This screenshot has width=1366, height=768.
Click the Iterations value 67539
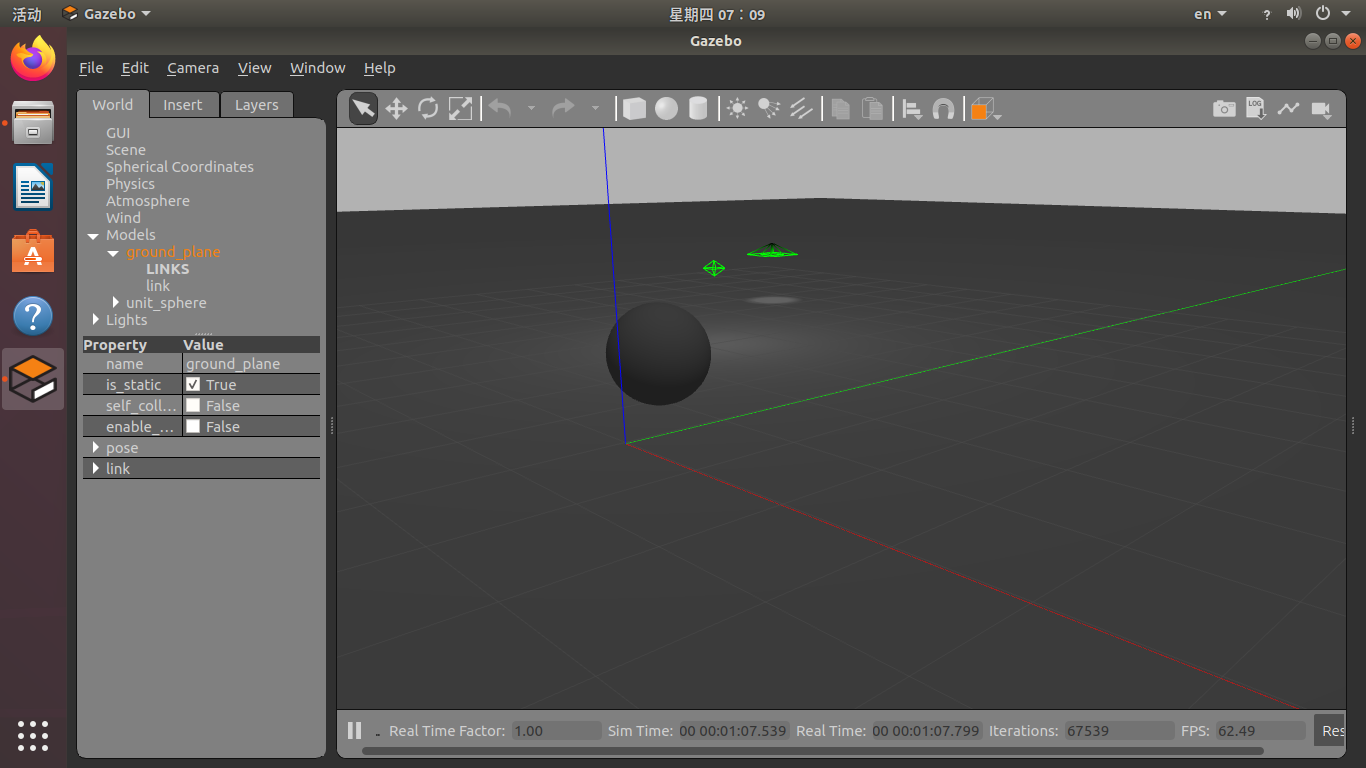point(1119,731)
